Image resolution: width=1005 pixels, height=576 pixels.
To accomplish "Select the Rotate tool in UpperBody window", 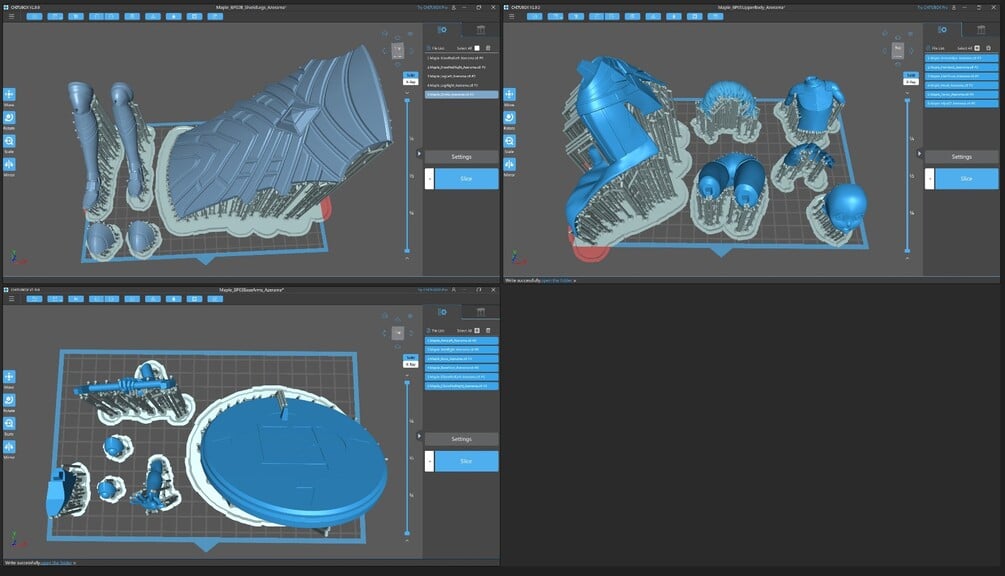I will [x=509, y=118].
